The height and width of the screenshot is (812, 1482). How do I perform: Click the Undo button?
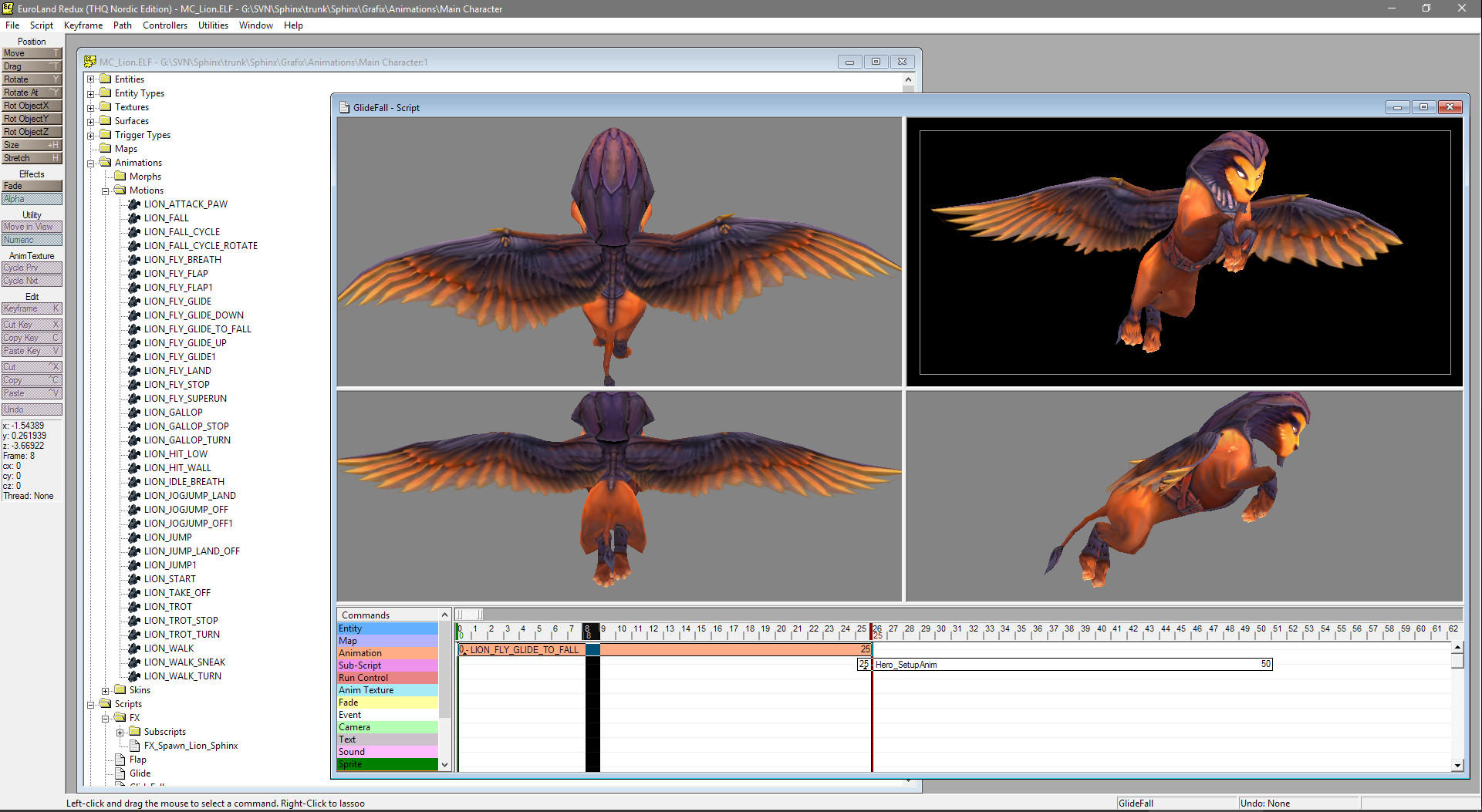31,409
